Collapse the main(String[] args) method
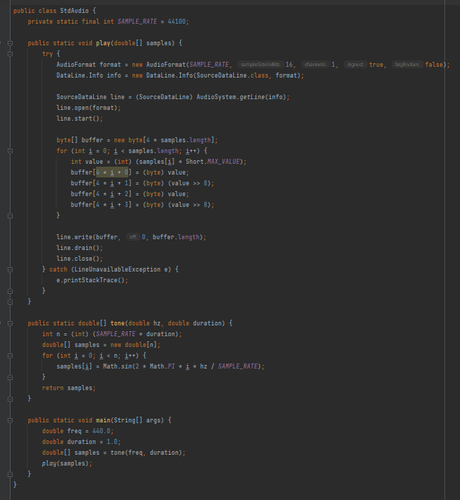The width and height of the screenshot is (460, 500). point(10,420)
